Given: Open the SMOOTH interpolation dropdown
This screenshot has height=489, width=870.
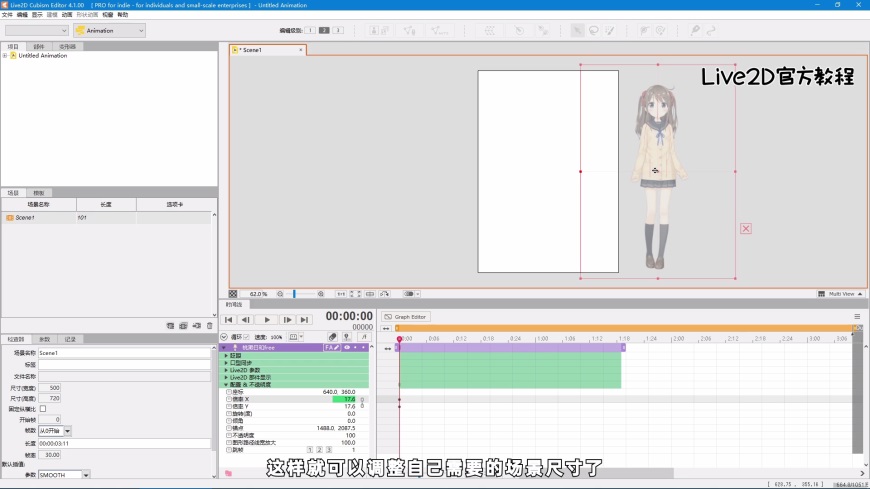Looking at the screenshot, I should 86,475.
